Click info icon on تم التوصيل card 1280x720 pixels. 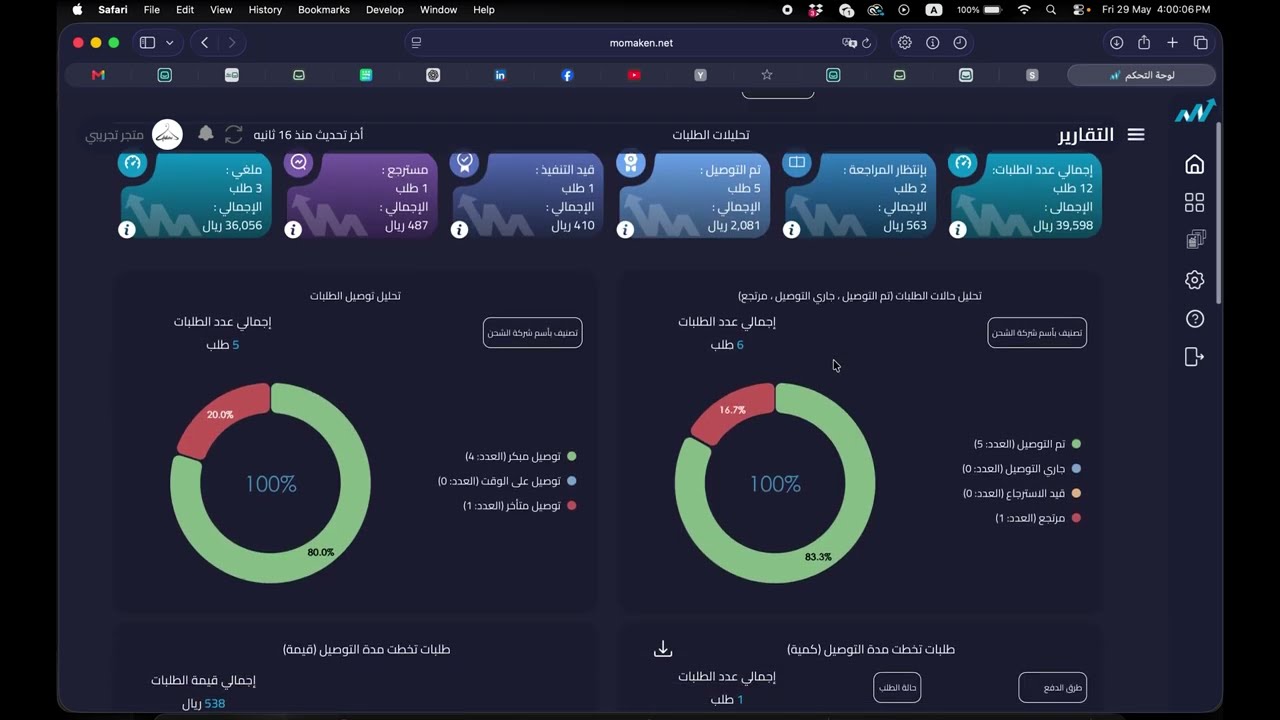pyautogui.click(x=626, y=229)
